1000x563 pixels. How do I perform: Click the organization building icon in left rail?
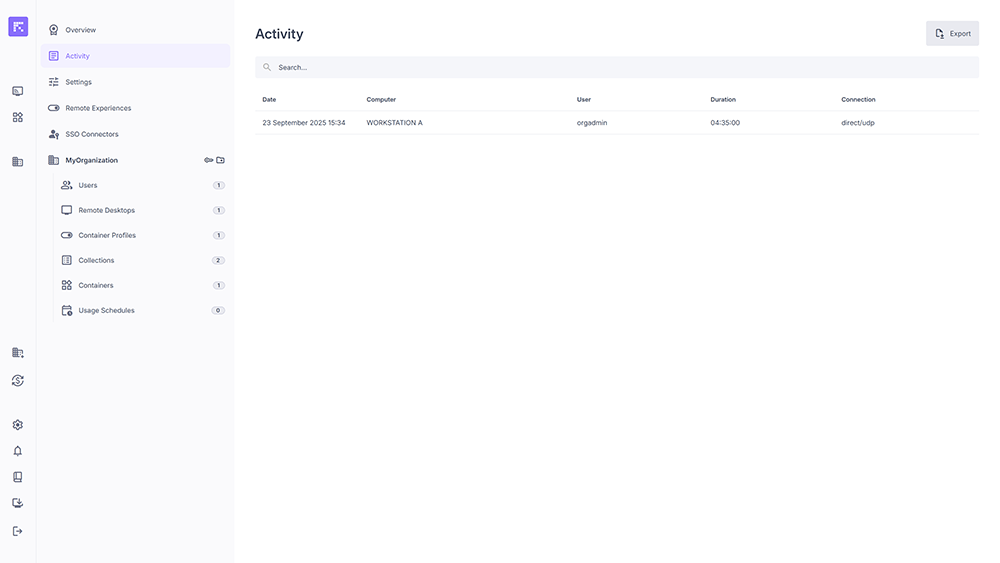click(17, 161)
